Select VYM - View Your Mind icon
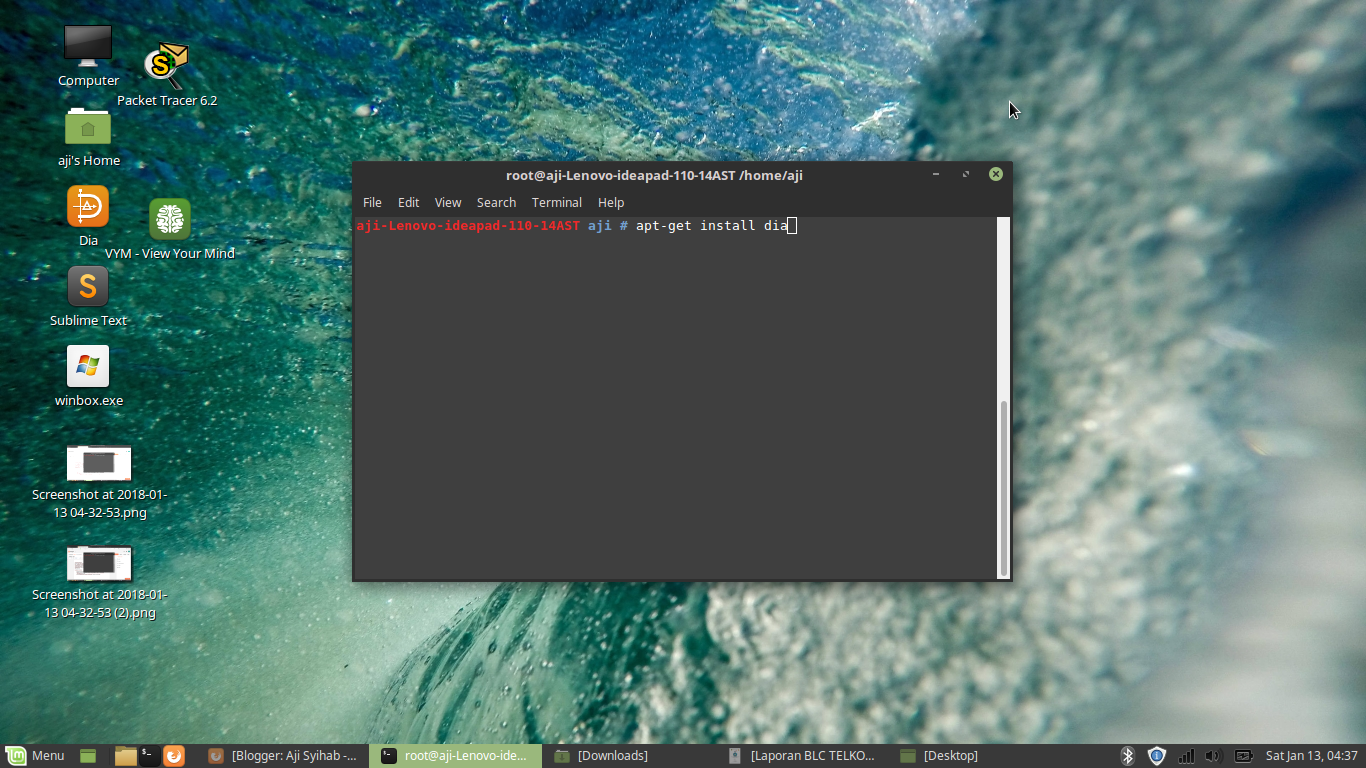The image size is (1366, 768). pos(170,229)
